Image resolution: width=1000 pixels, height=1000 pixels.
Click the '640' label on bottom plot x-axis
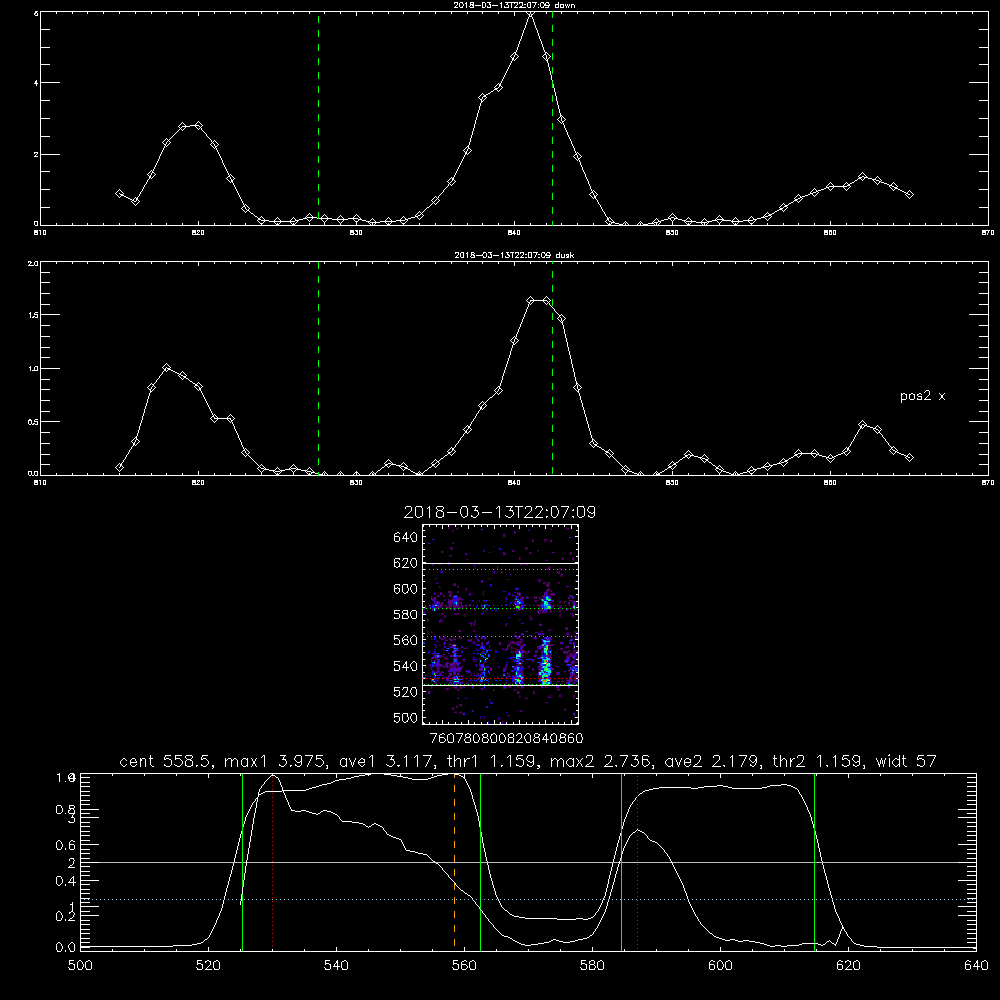(x=976, y=966)
